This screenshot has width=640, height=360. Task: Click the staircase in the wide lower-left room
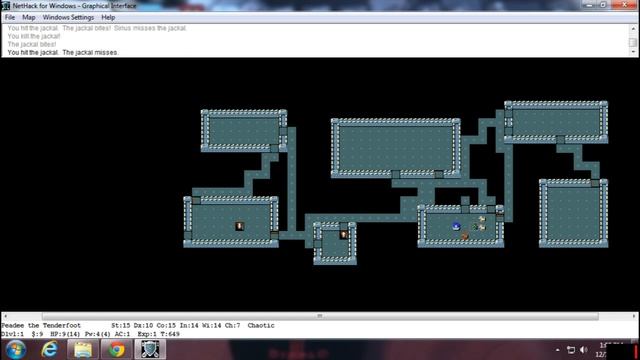pos(240,226)
